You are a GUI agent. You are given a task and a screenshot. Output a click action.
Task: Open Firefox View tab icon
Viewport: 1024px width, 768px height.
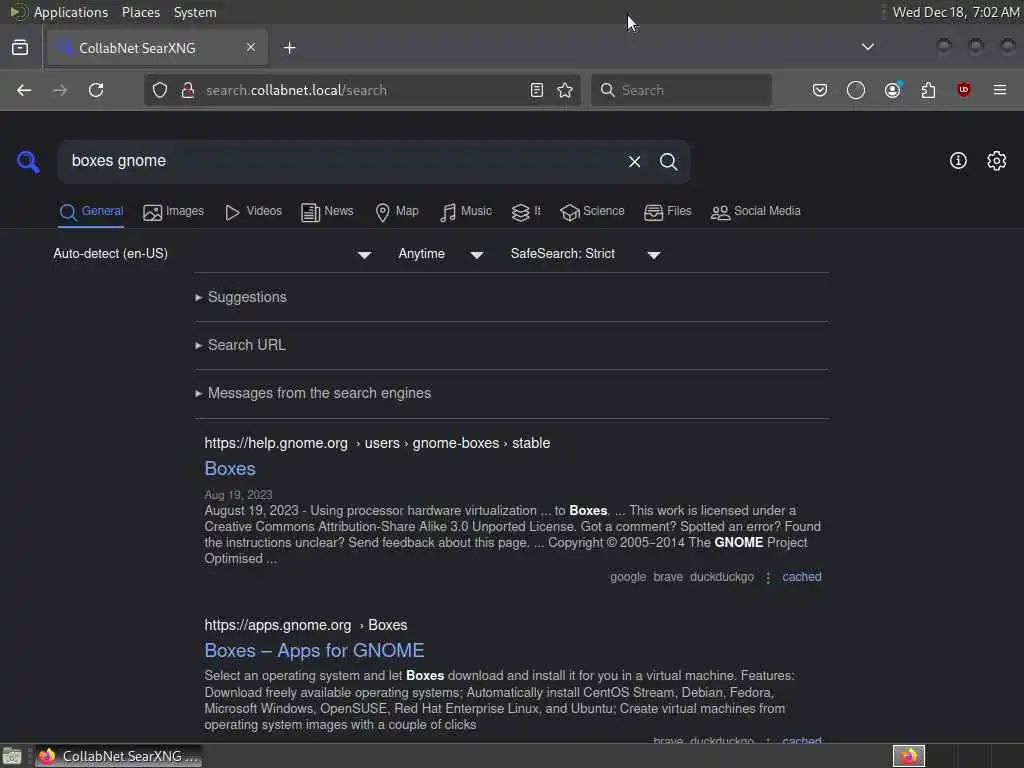(20, 47)
